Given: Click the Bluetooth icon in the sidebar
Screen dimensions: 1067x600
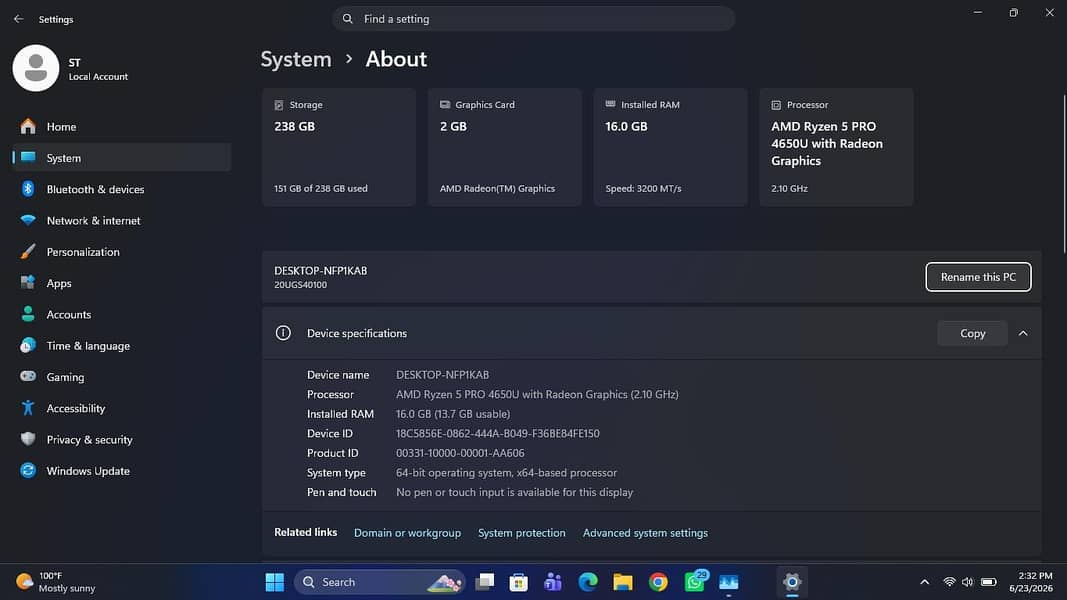Looking at the screenshot, I should click(28, 188).
